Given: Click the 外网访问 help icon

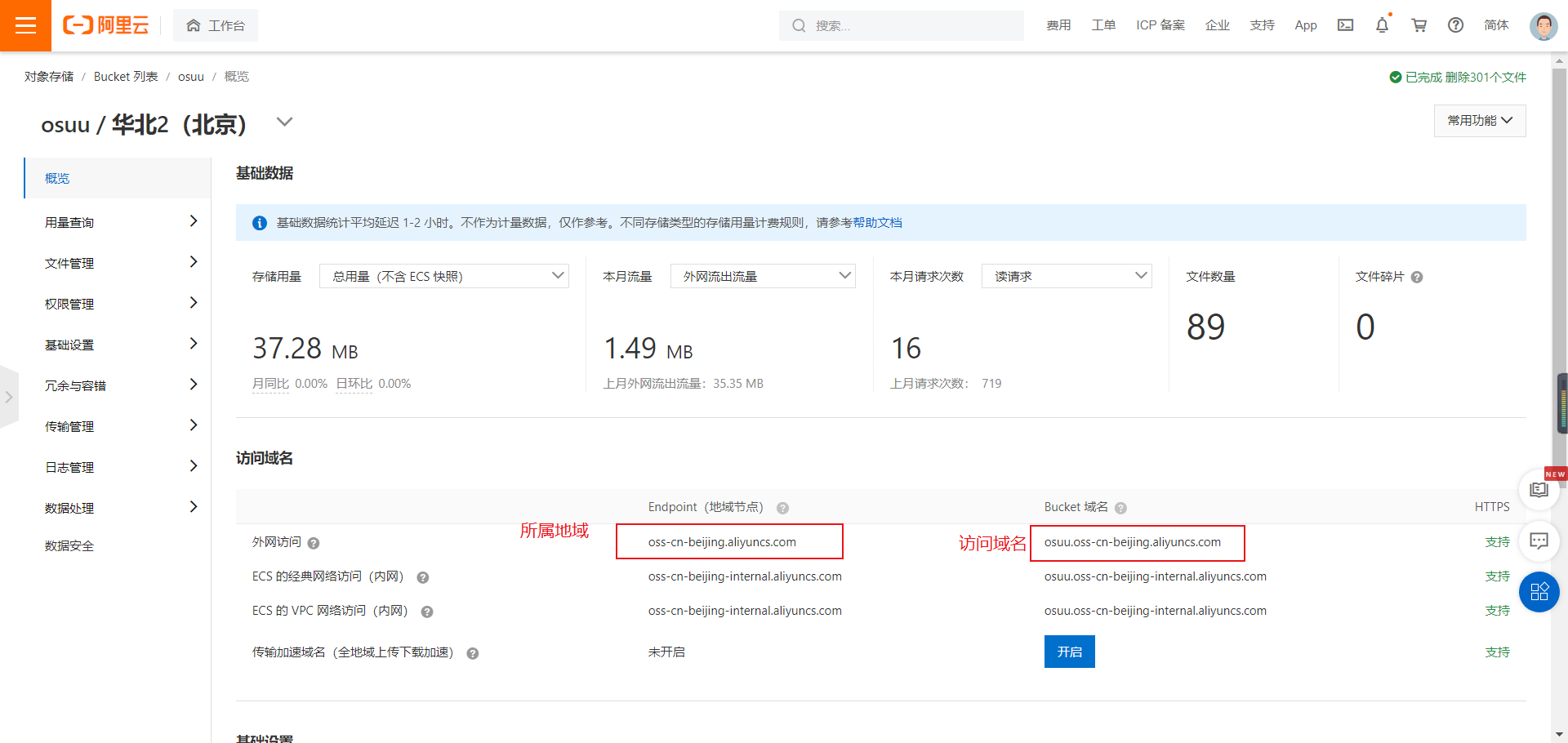Looking at the screenshot, I should [x=314, y=543].
